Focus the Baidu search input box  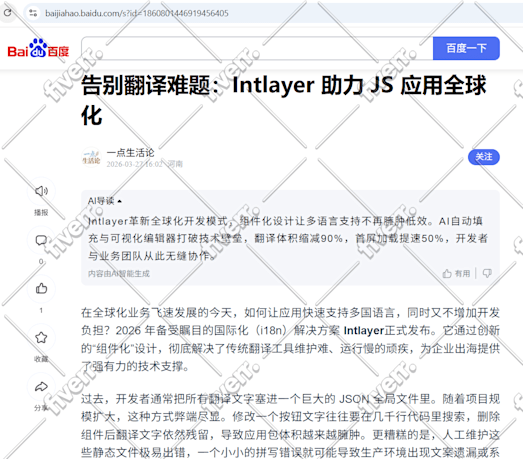tap(257, 48)
